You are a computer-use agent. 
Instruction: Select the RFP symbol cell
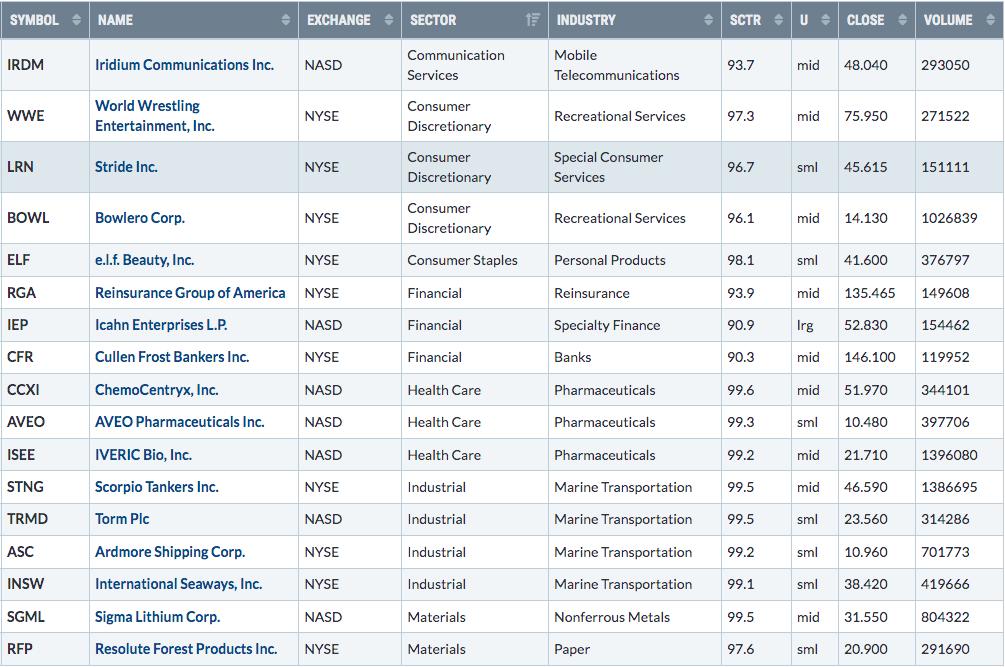pos(45,649)
